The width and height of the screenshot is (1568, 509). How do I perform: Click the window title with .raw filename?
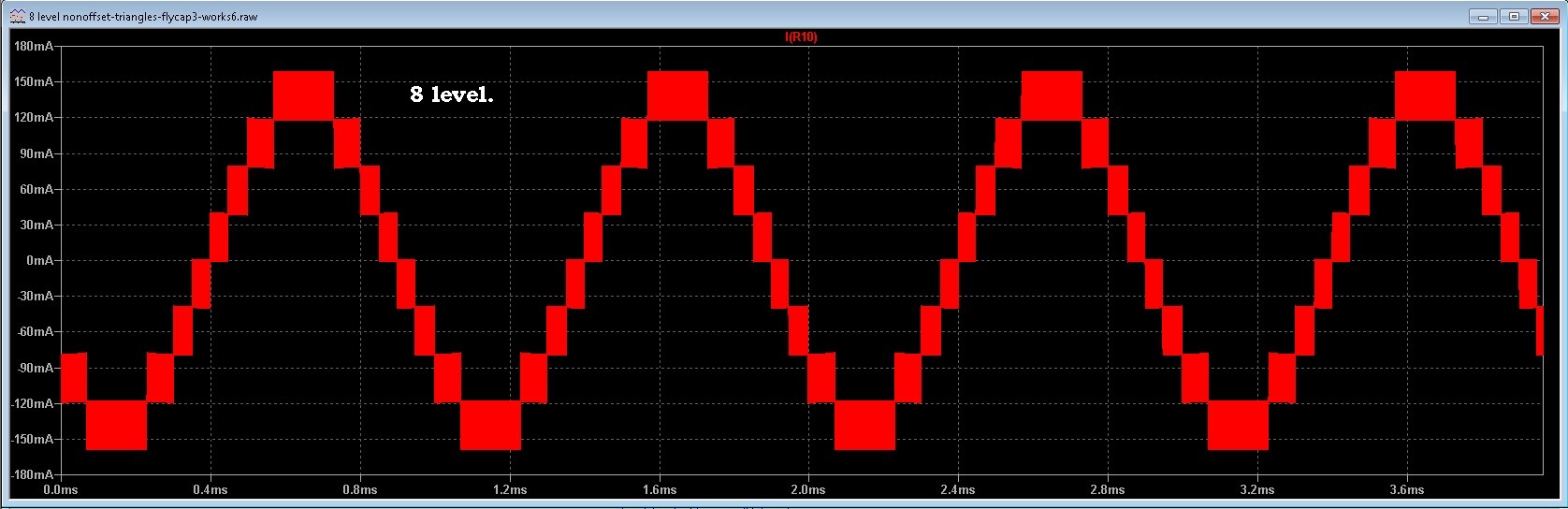tap(143, 17)
